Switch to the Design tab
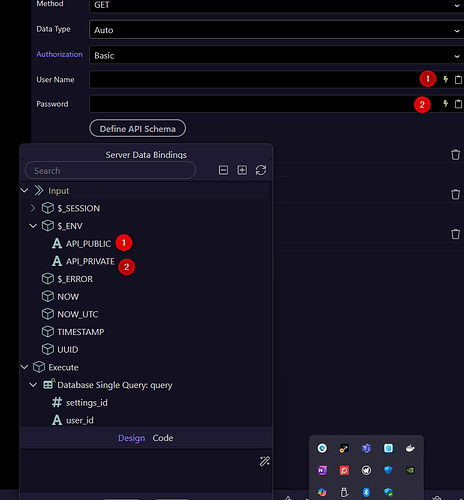Screen dimensions: 464x500 point(131,438)
